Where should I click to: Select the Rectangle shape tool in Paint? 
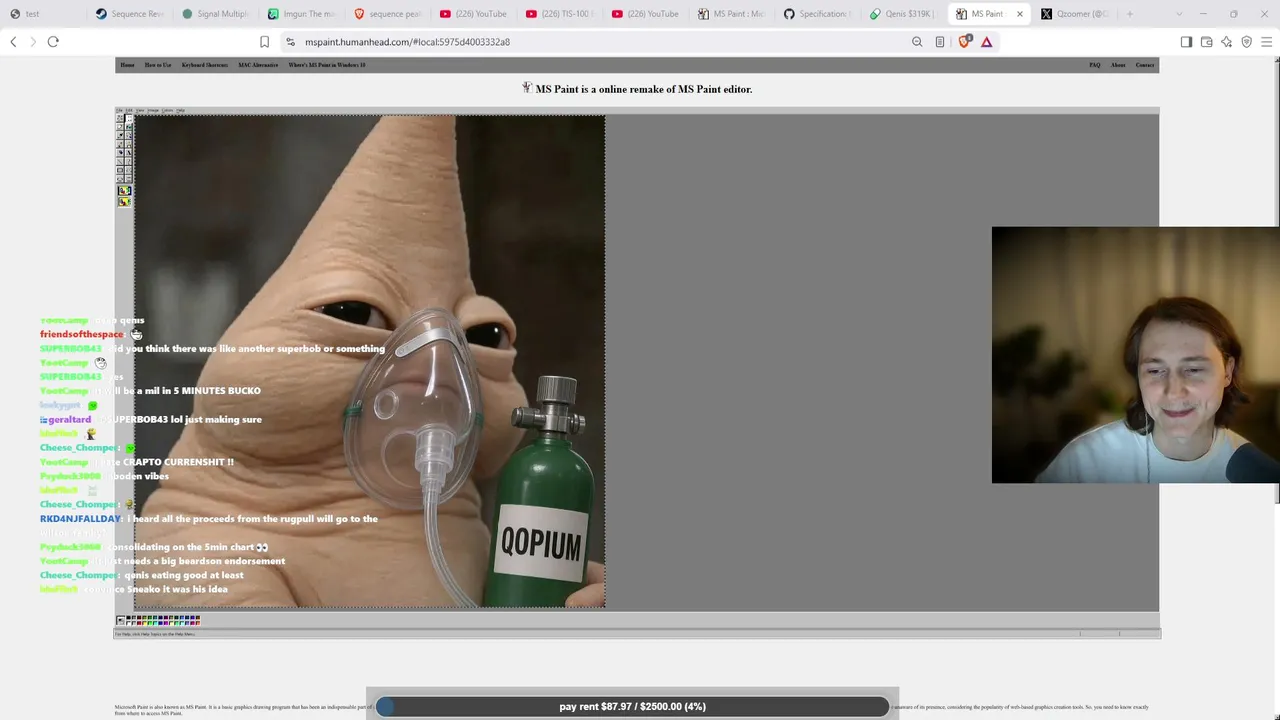120,170
